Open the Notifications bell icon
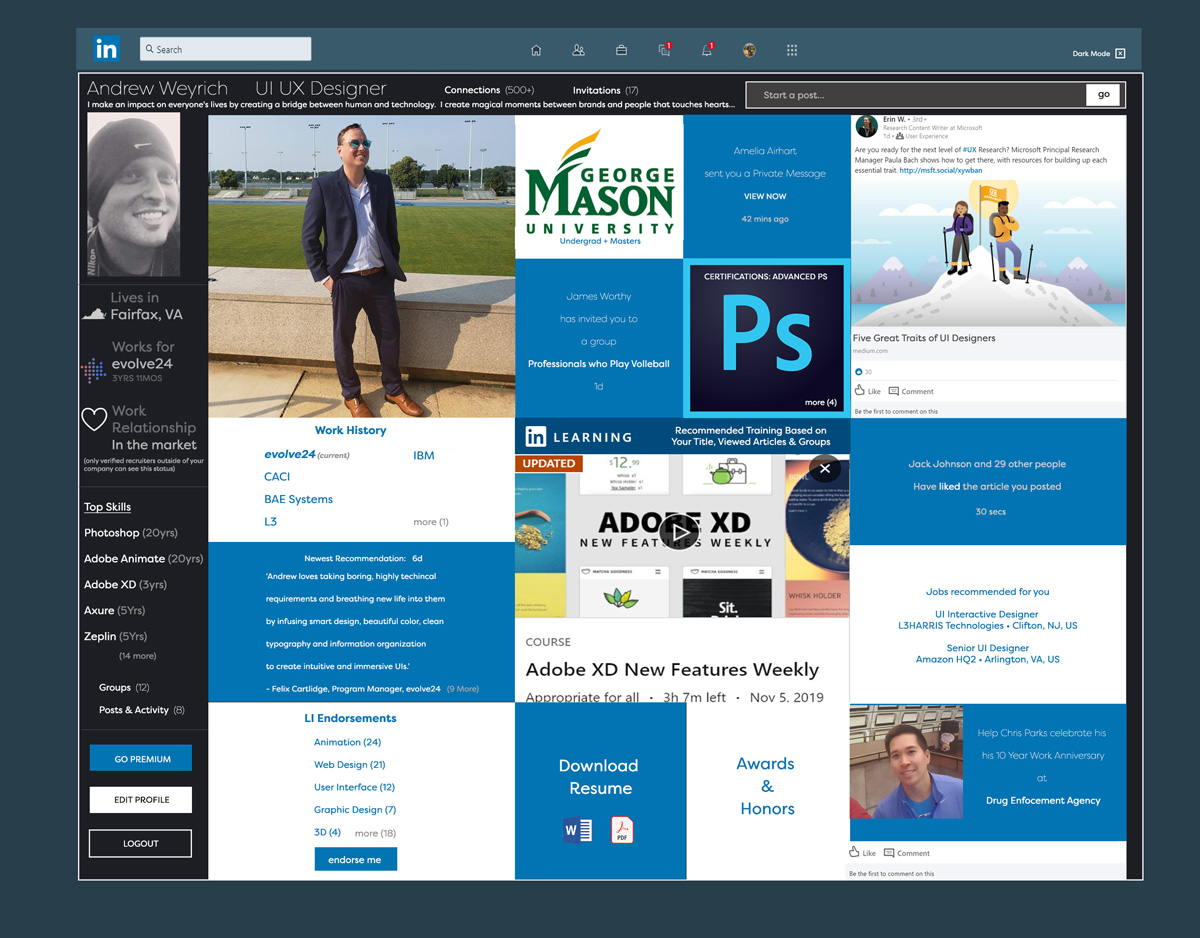 point(707,50)
